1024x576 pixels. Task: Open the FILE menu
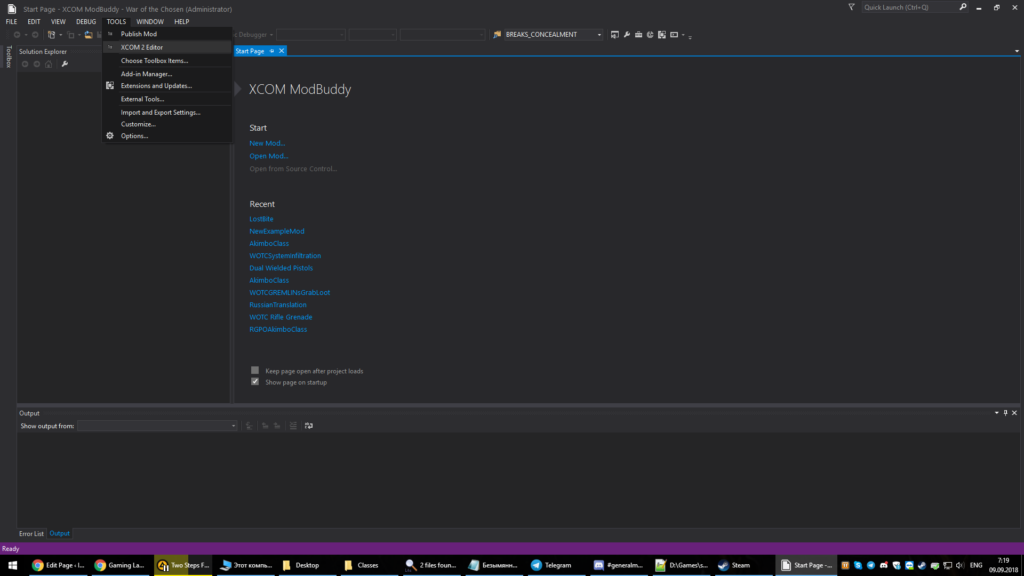(12, 22)
